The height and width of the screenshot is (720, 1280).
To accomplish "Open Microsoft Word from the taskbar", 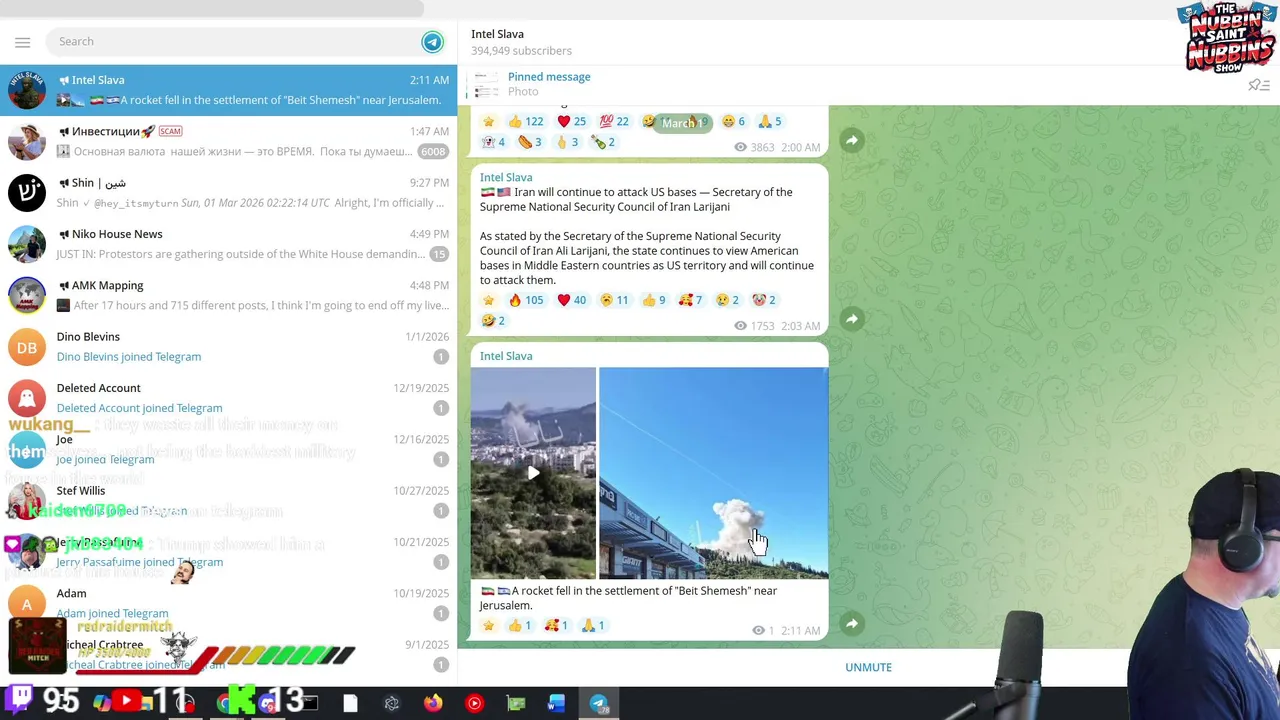I will [556, 703].
